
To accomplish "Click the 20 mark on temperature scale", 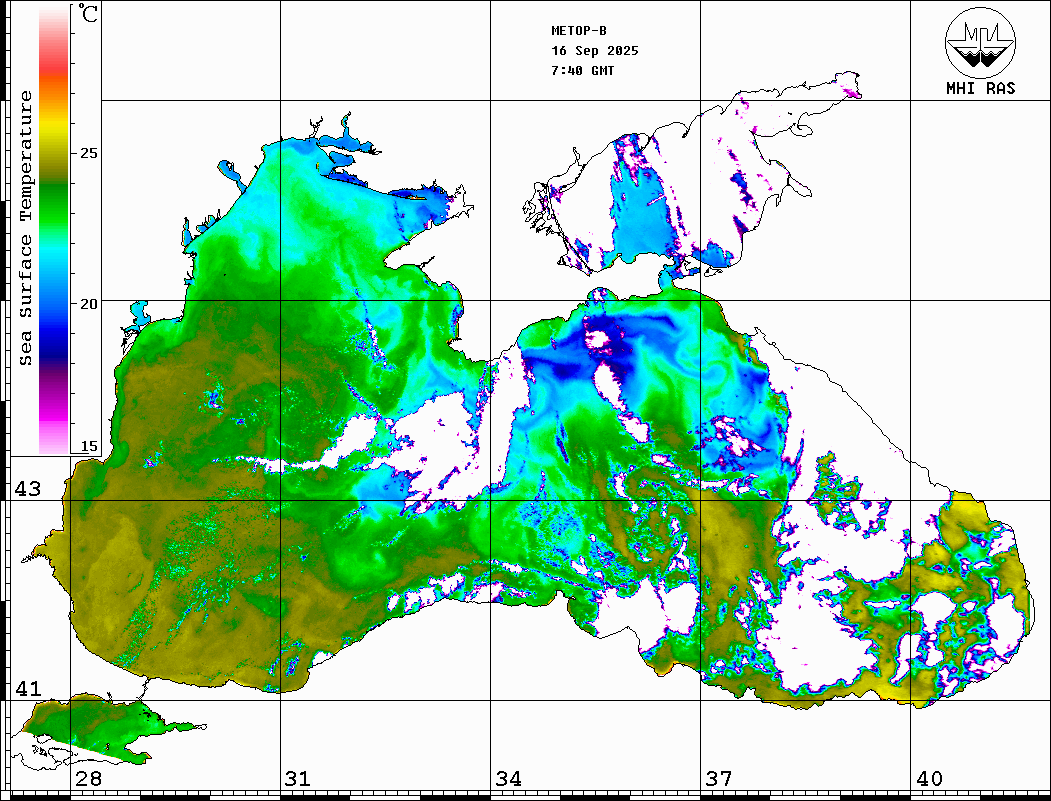I will pyautogui.click(x=89, y=303).
